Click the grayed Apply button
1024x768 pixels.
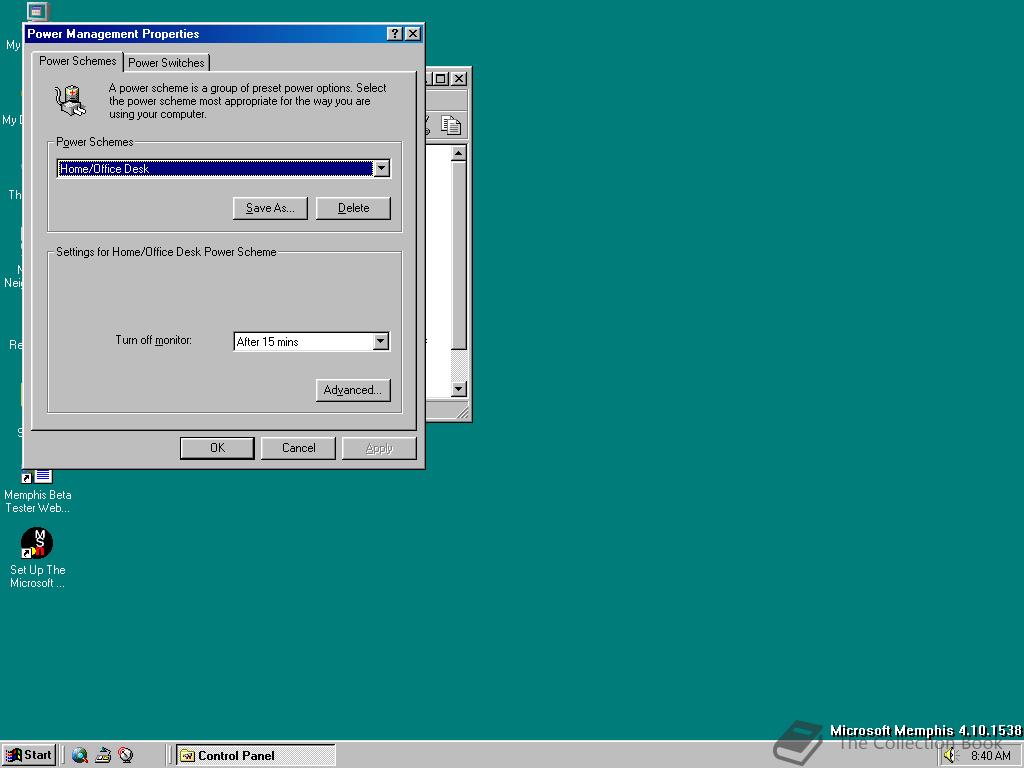pyautogui.click(x=379, y=448)
